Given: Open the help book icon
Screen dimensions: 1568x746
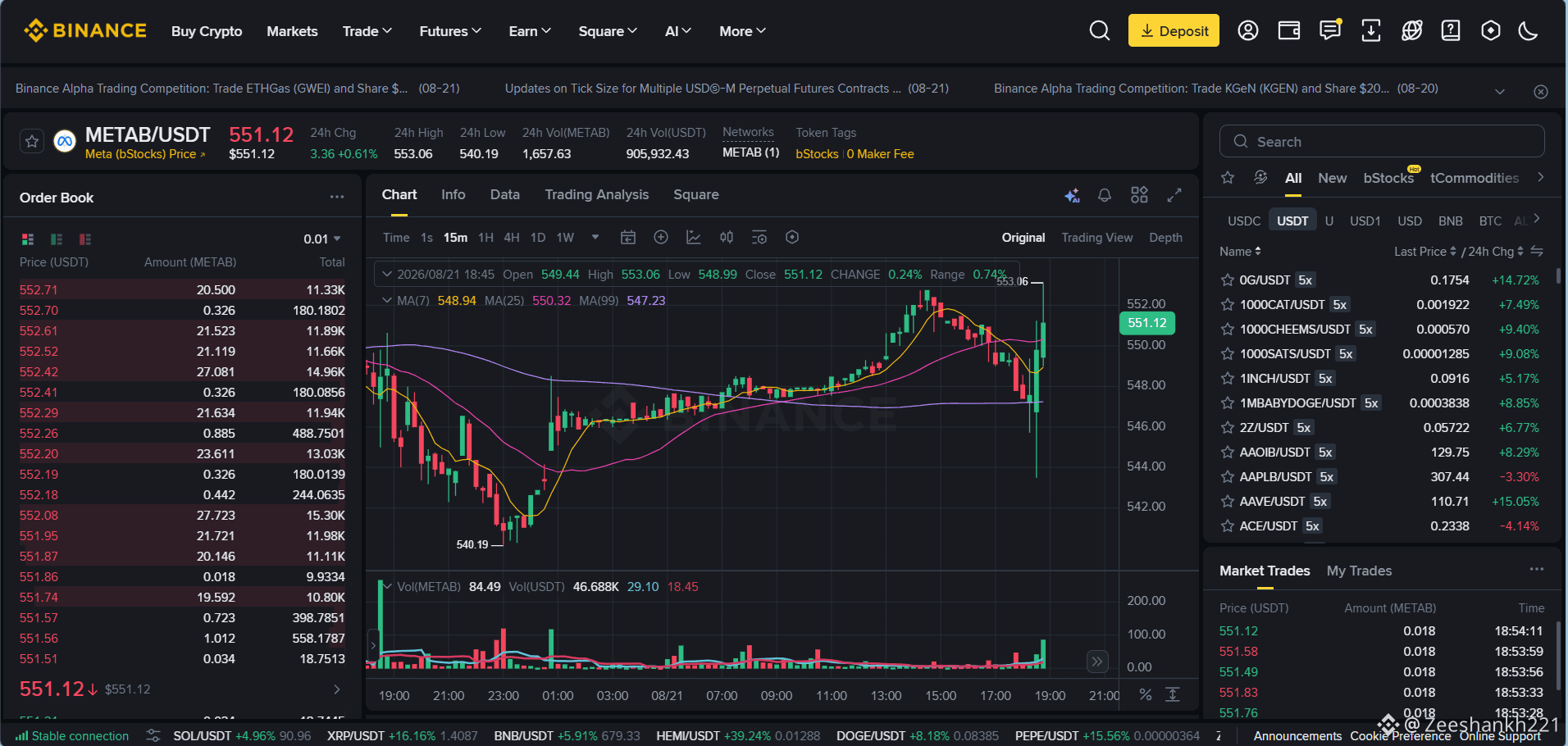Looking at the screenshot, I should (x=1451, y=31).
